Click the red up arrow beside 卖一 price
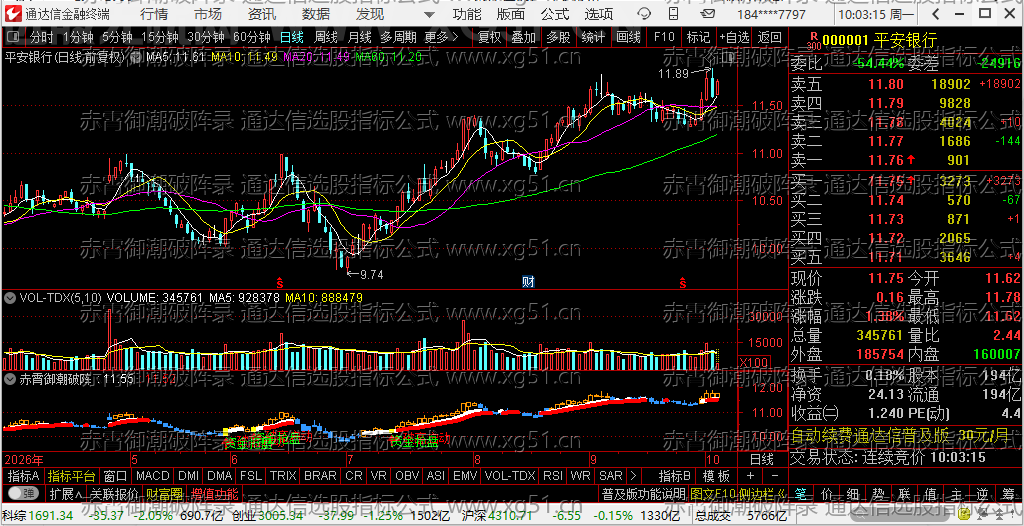 pyautogui.click(x=910, y=159)
